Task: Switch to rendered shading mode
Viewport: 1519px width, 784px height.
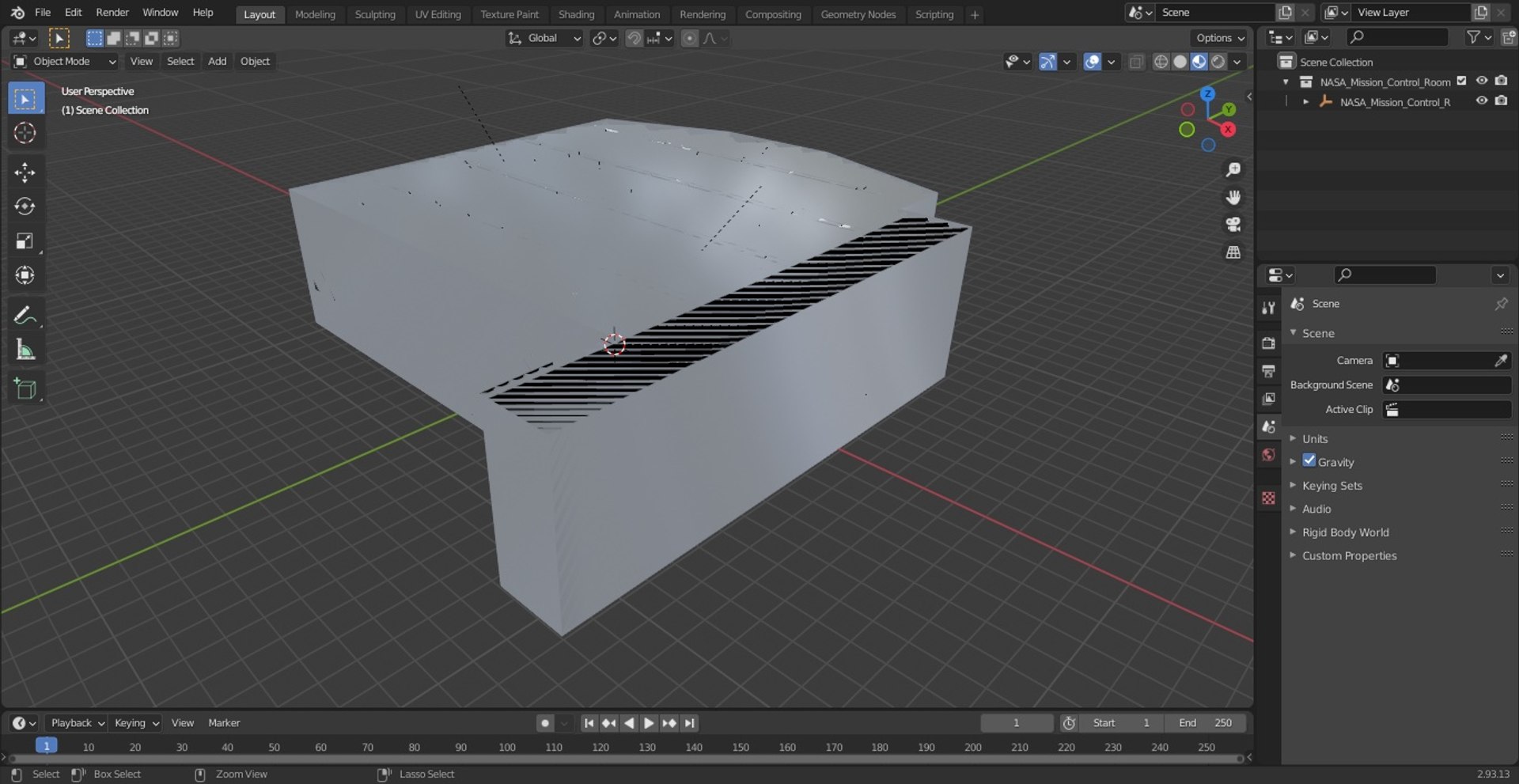Action: point(1218,62)
